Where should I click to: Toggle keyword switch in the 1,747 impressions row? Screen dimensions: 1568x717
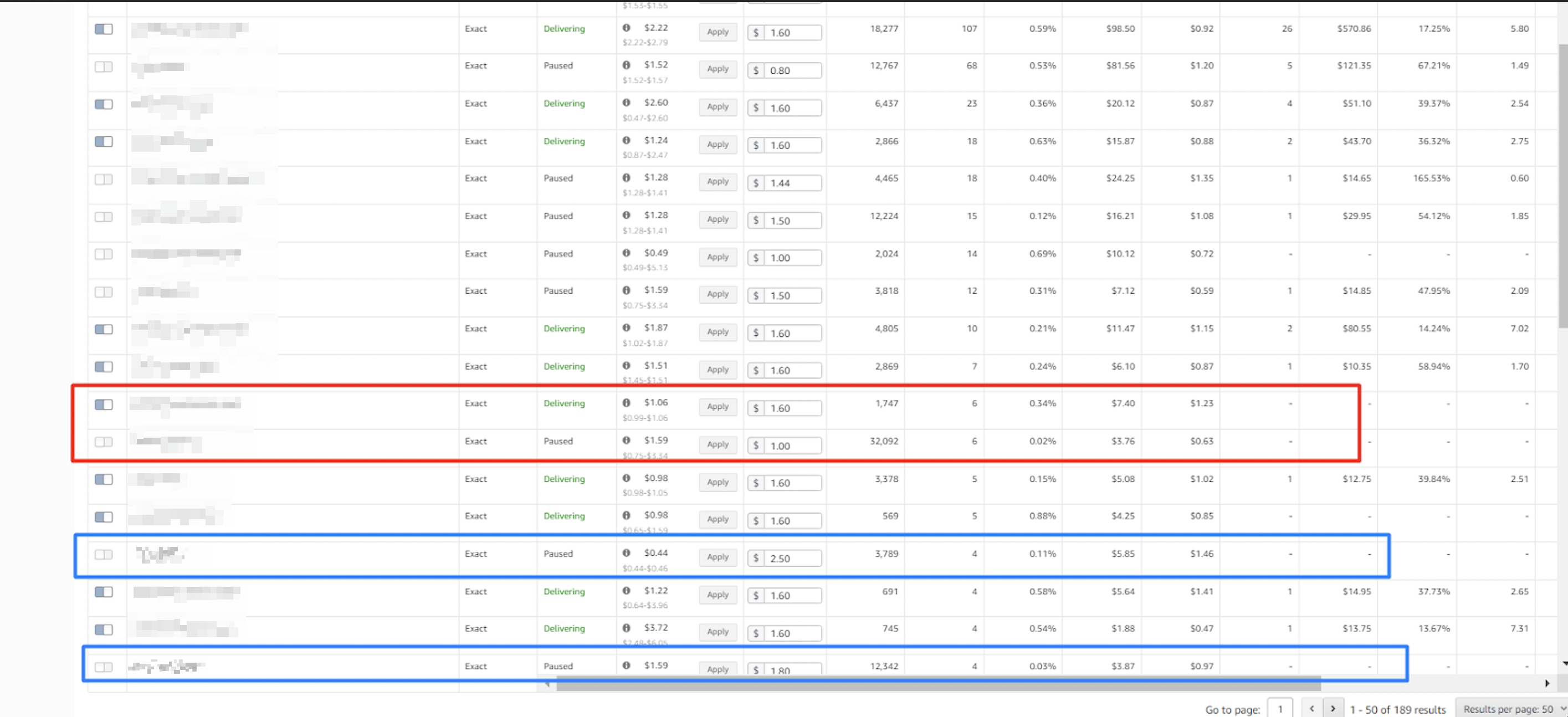[x=104, y=404]
